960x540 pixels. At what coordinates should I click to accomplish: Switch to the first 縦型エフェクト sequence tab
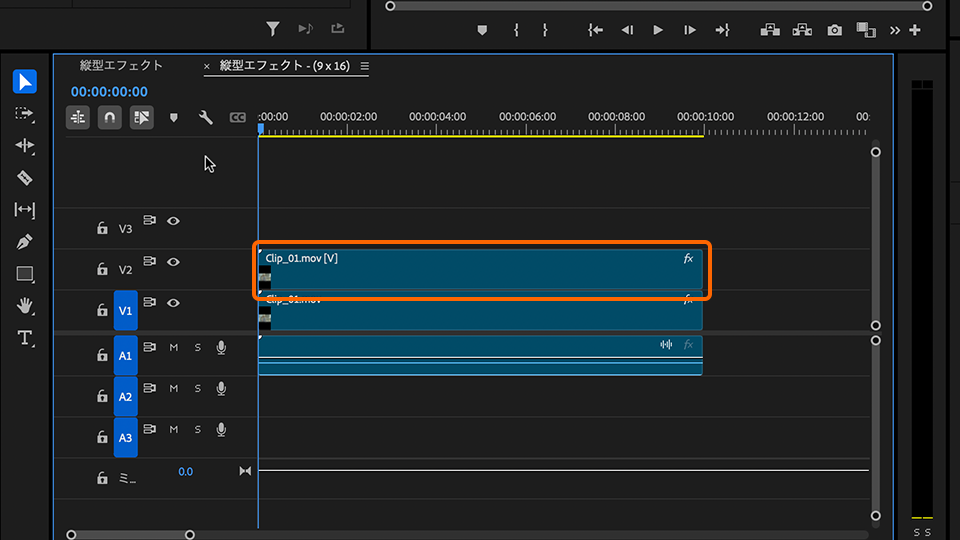click(x=121, y=66)
